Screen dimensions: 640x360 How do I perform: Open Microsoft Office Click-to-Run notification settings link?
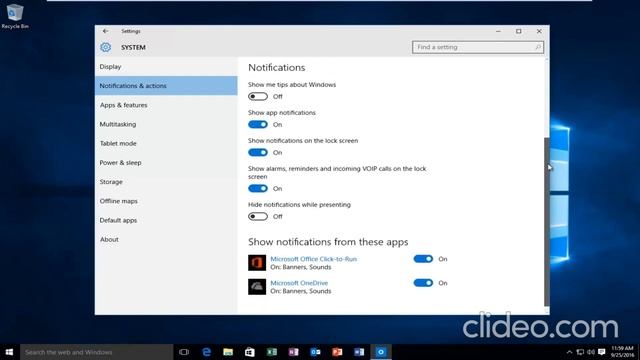coord(313,259)
